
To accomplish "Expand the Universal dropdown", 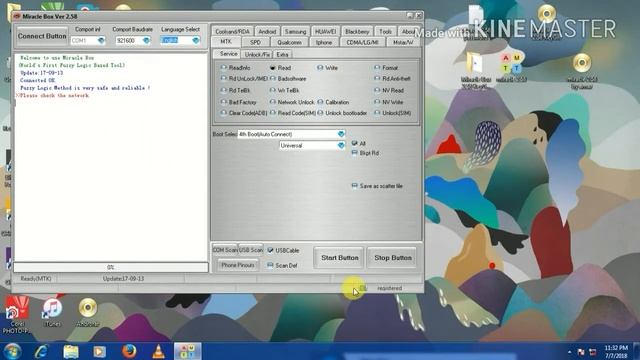I will (x=341, y=145).
